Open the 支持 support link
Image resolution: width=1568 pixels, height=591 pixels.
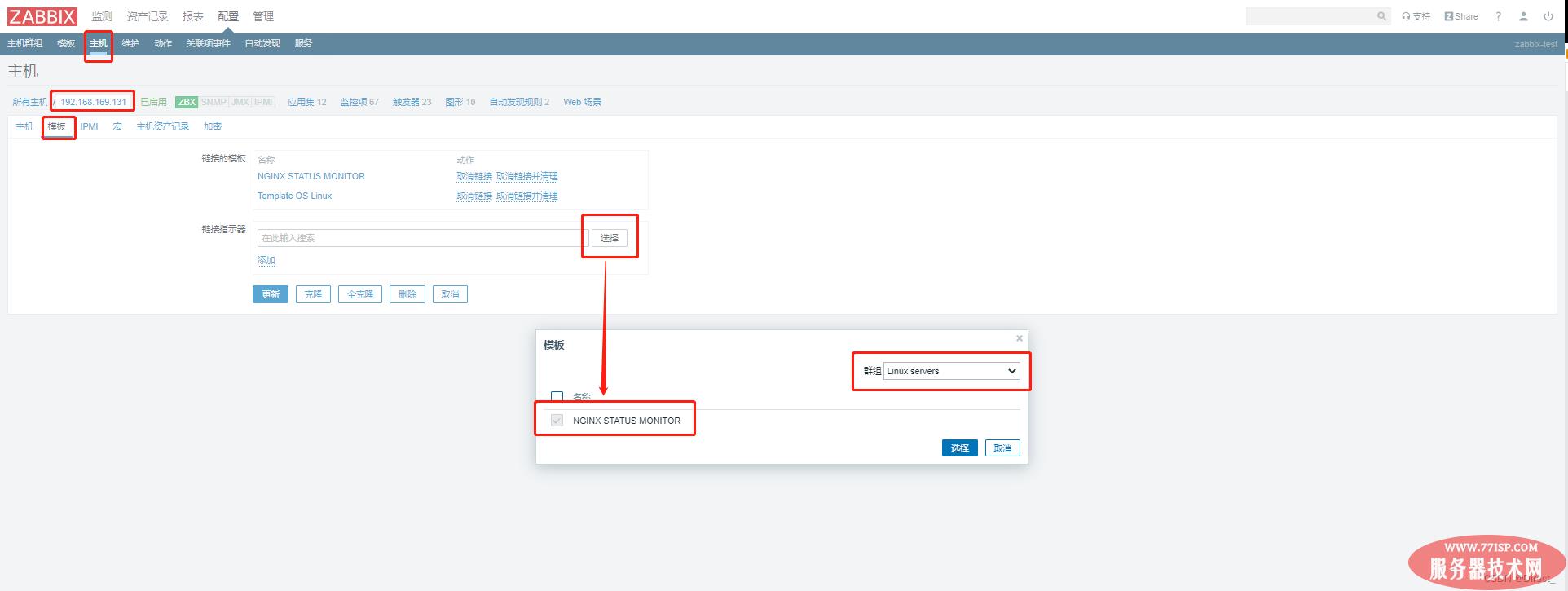pos(1416,16)
